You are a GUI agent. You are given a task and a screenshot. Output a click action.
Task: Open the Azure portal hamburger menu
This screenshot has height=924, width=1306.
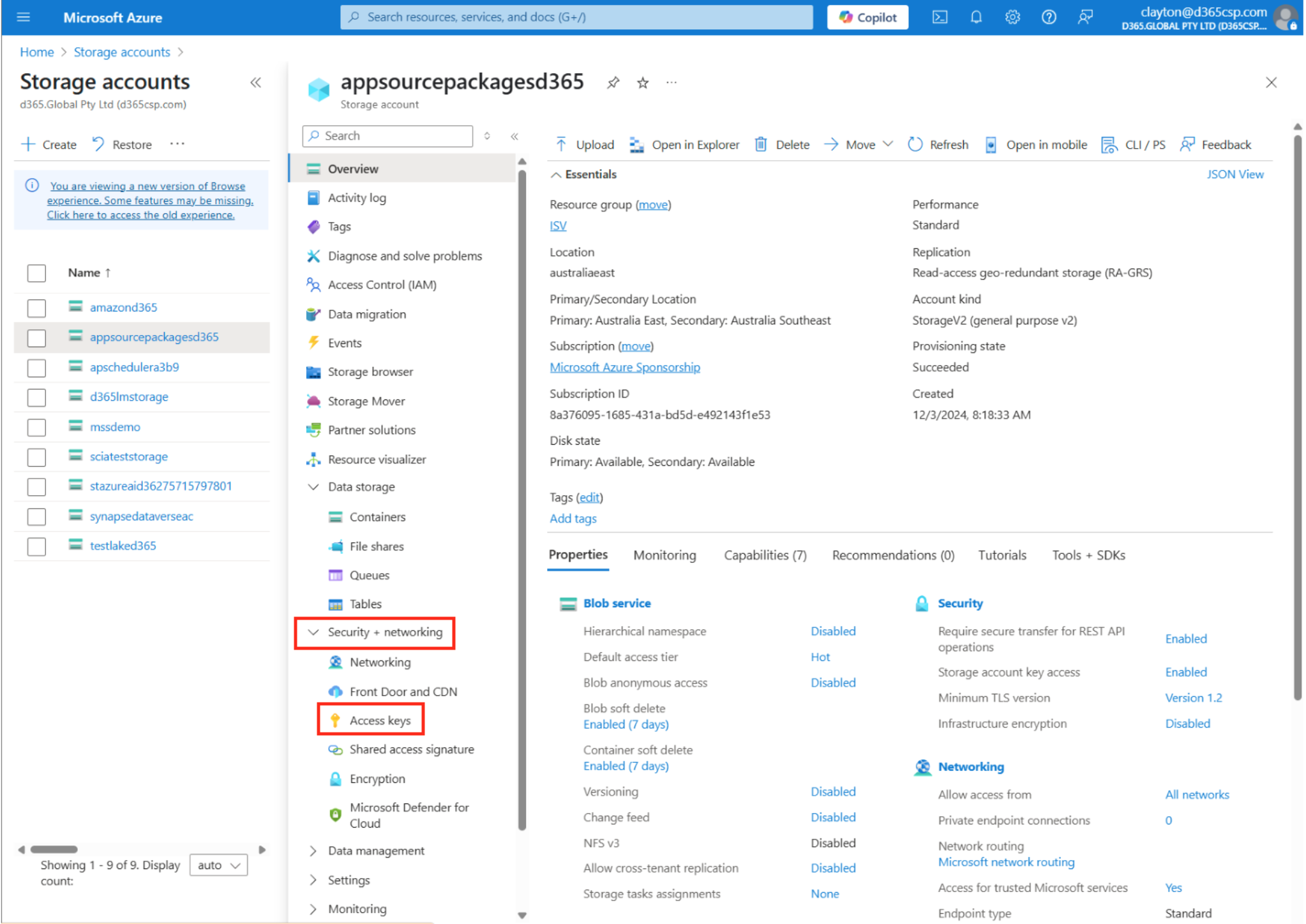click(x=24, y=17)
